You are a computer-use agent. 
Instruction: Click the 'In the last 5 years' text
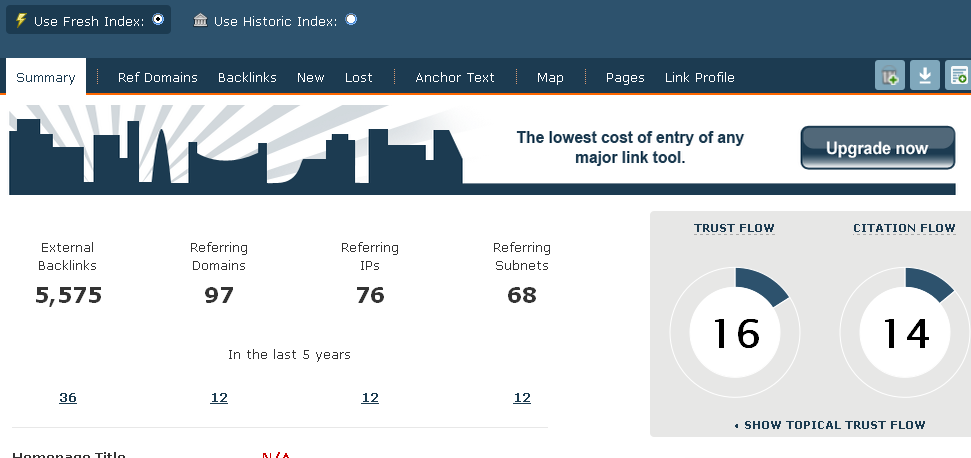coord(289,355)
